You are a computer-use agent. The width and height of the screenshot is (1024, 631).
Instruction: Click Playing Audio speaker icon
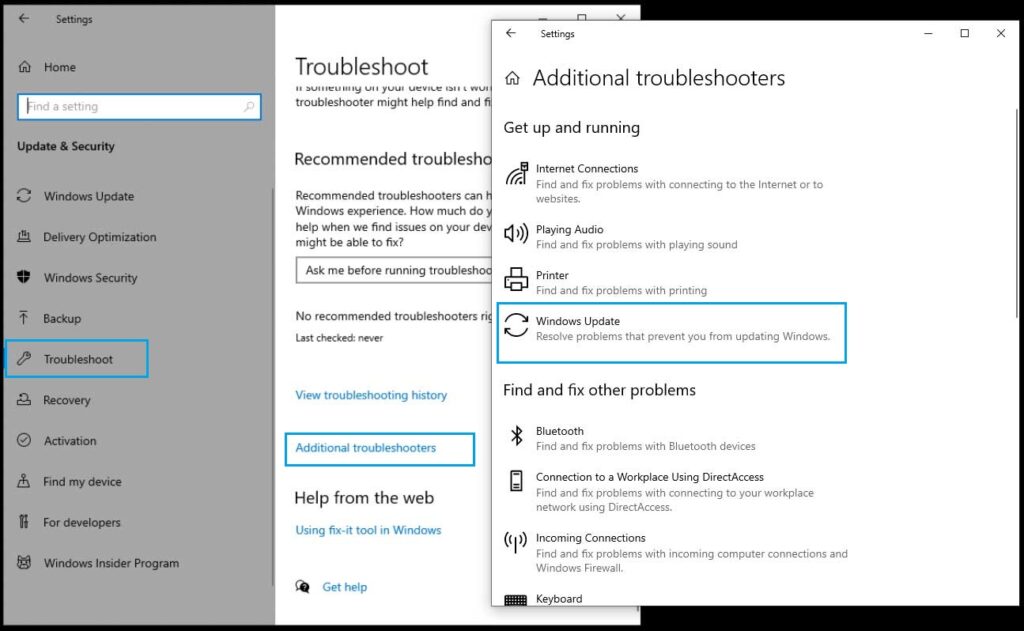coord(516,233)
